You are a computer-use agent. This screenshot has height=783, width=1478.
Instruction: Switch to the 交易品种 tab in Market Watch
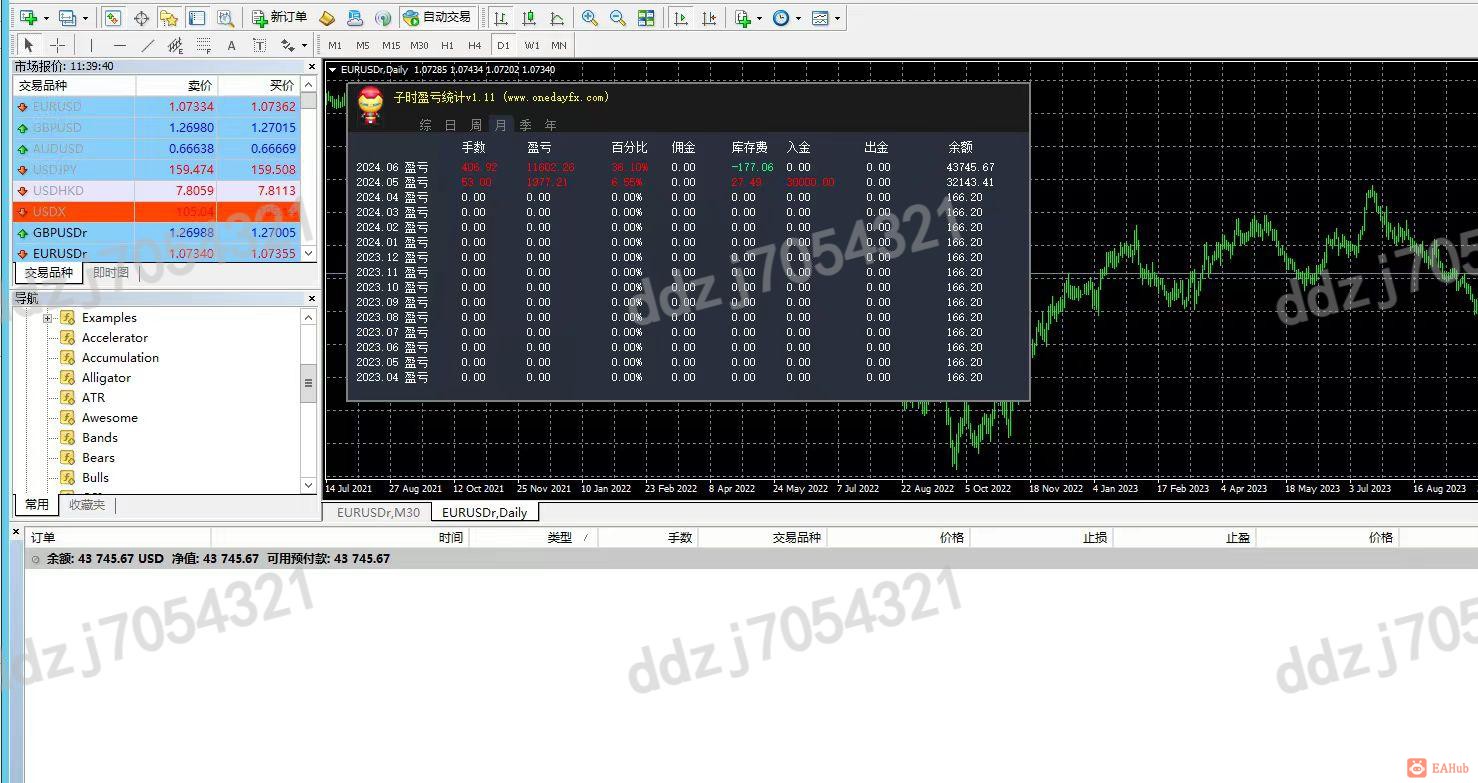pos(49,273)
